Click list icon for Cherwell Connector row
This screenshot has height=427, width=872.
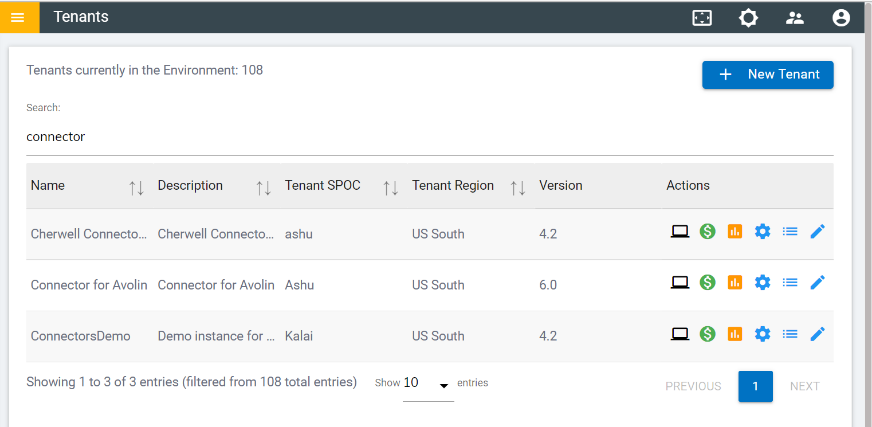790,231
